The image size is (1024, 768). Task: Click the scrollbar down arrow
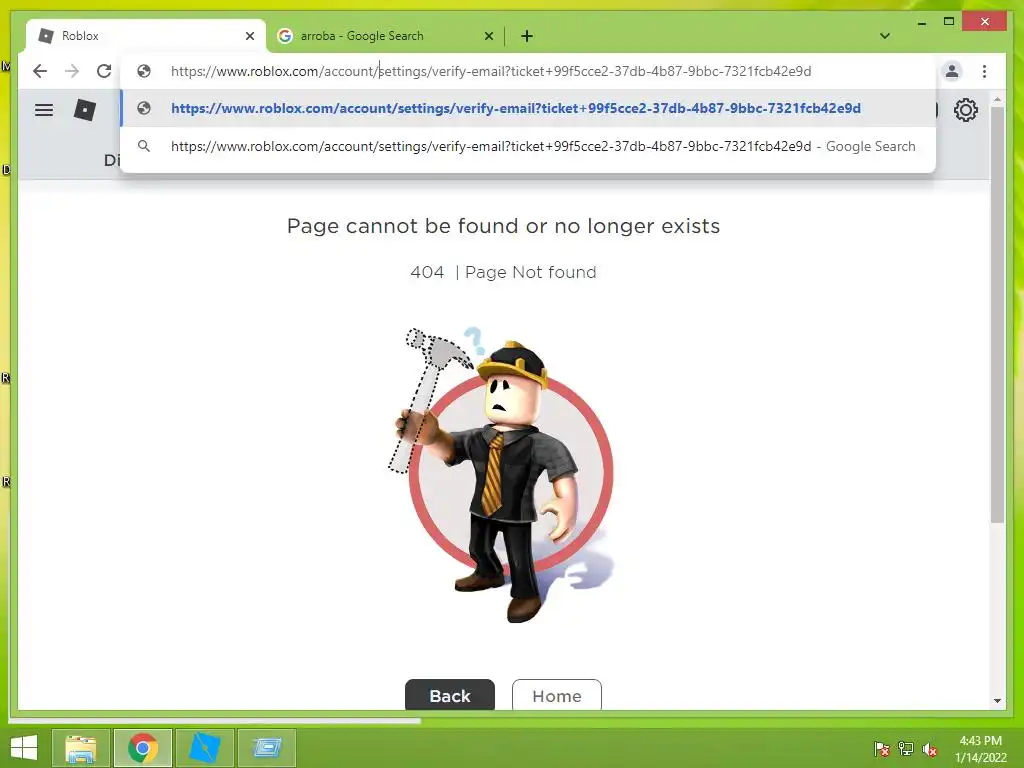pyautogui.click(x=997, y=701)
